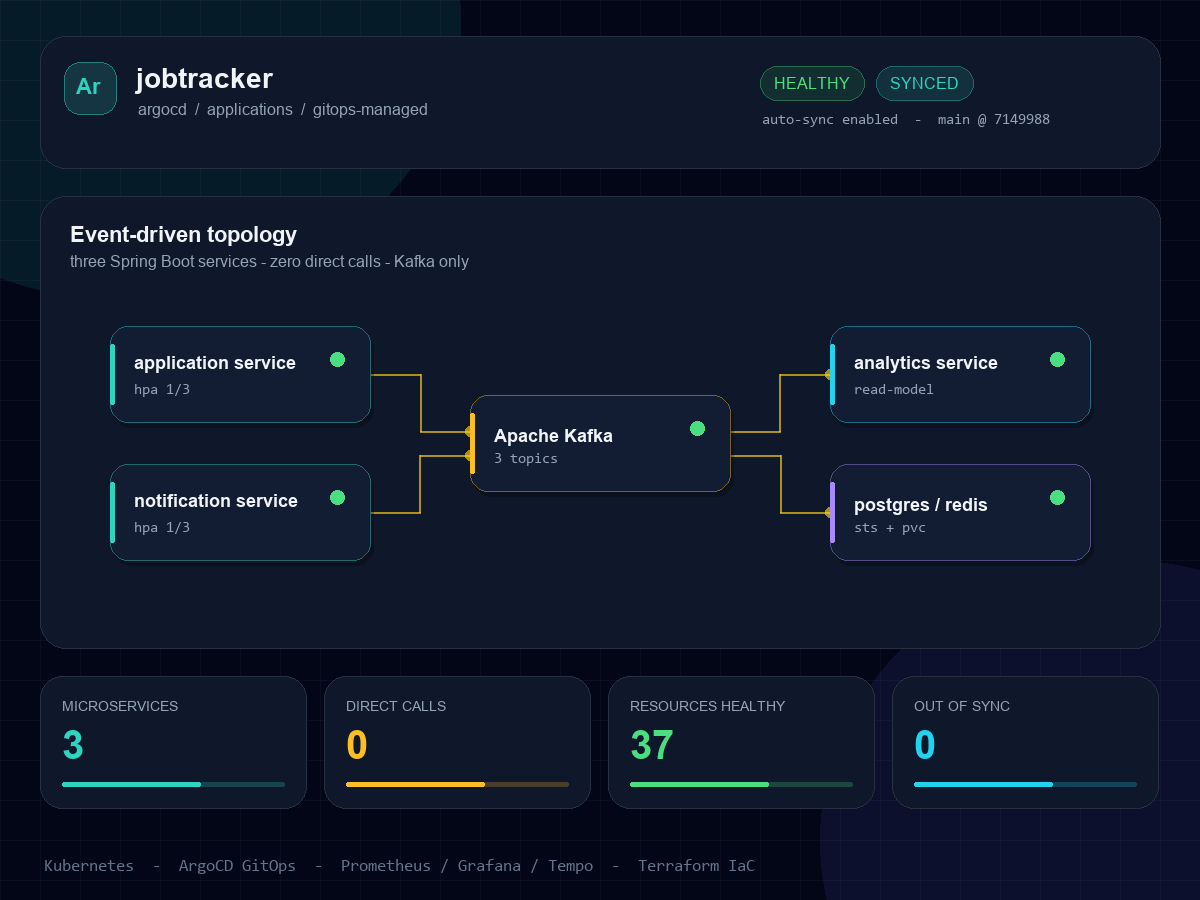Click the green status dot on application service

pyautogui.click(x=337, y=359)
